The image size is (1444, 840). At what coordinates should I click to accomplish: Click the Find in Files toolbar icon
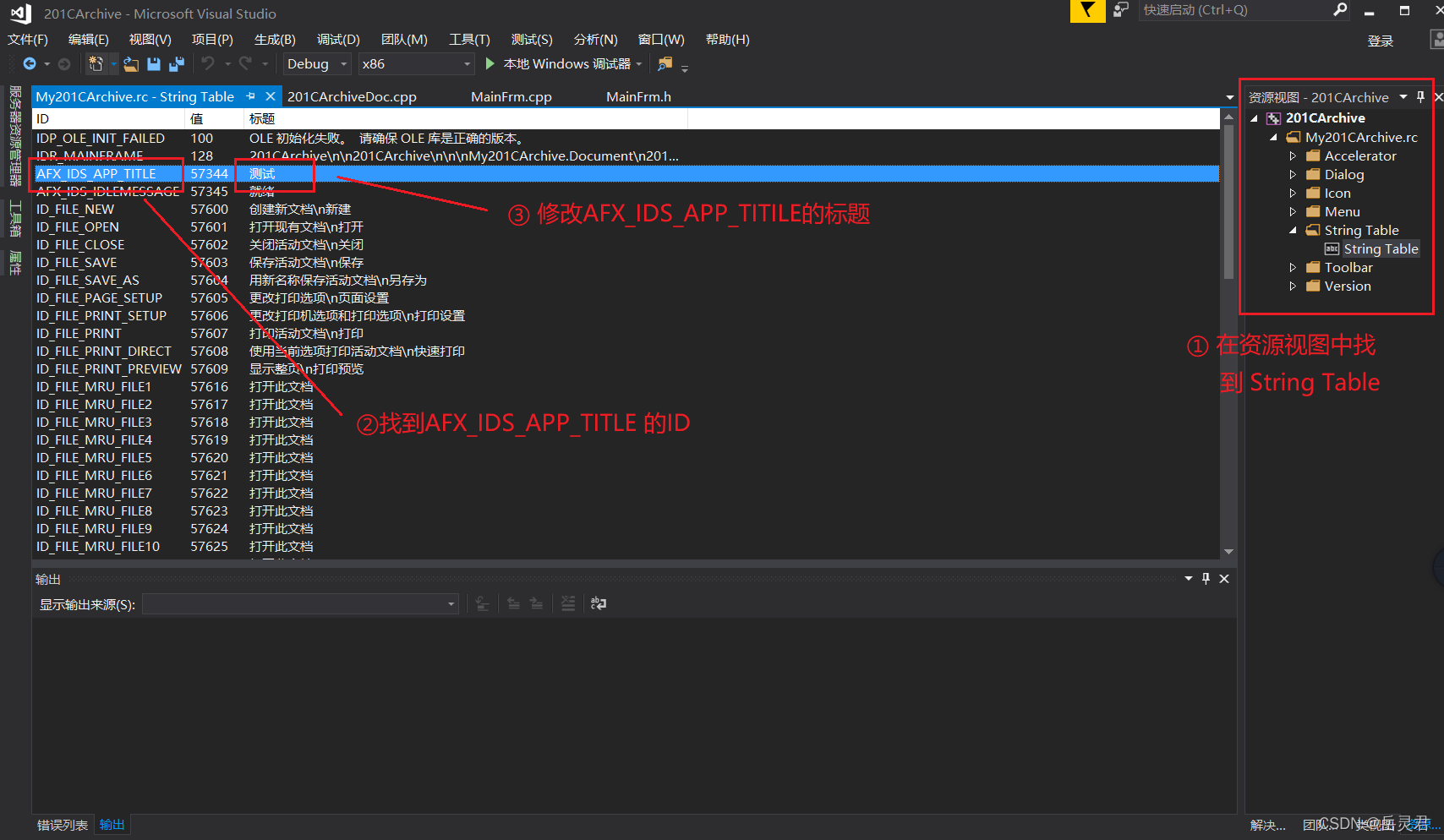point(665,64)
